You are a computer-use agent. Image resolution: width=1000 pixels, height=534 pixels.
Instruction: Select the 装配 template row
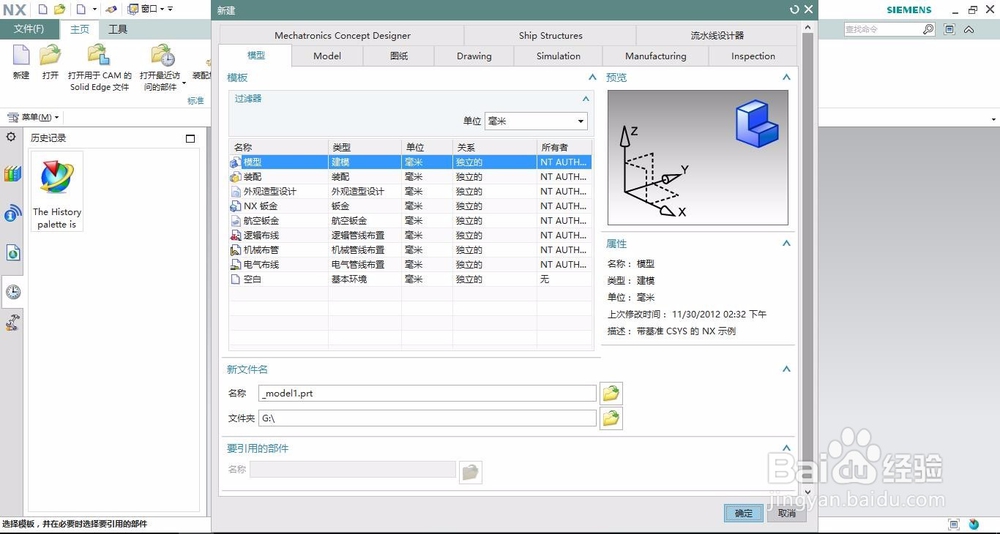[x=410, y=177]
